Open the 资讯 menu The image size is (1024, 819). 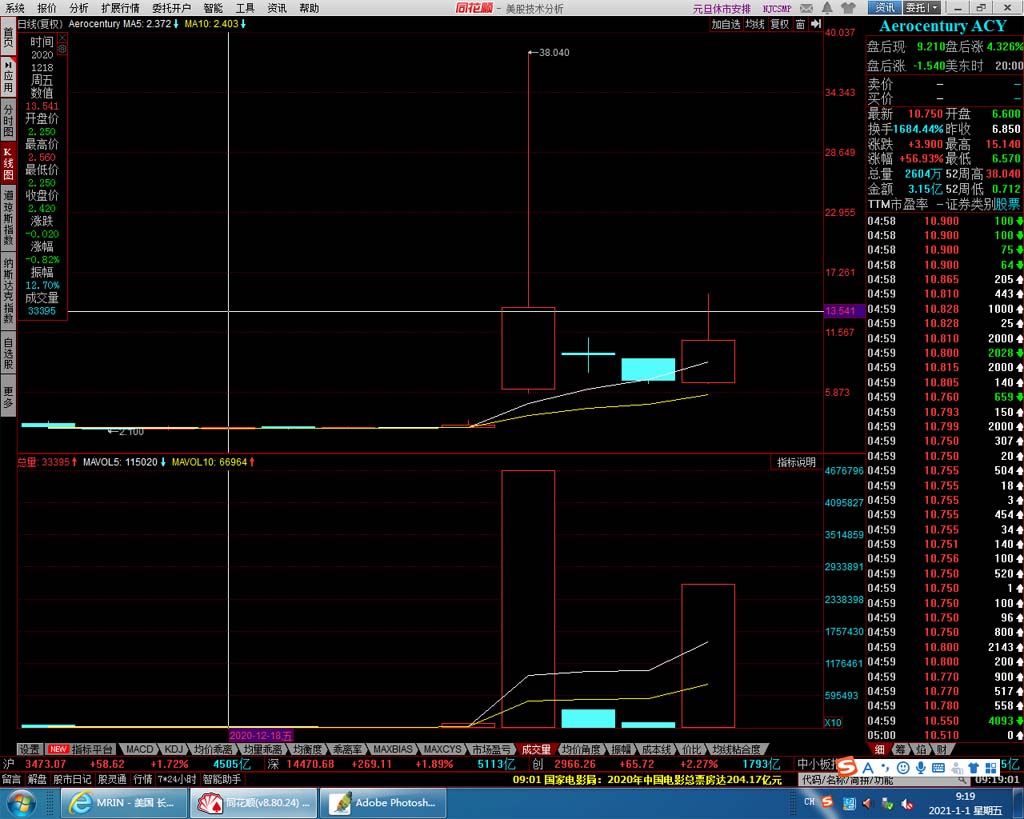coord(277,8)
